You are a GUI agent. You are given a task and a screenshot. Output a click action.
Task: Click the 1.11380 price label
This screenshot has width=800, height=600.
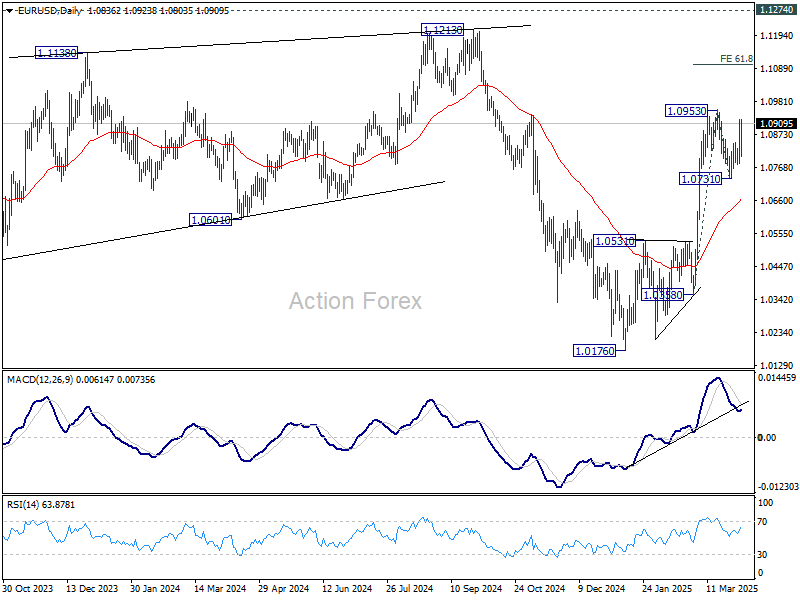(57, 53)
